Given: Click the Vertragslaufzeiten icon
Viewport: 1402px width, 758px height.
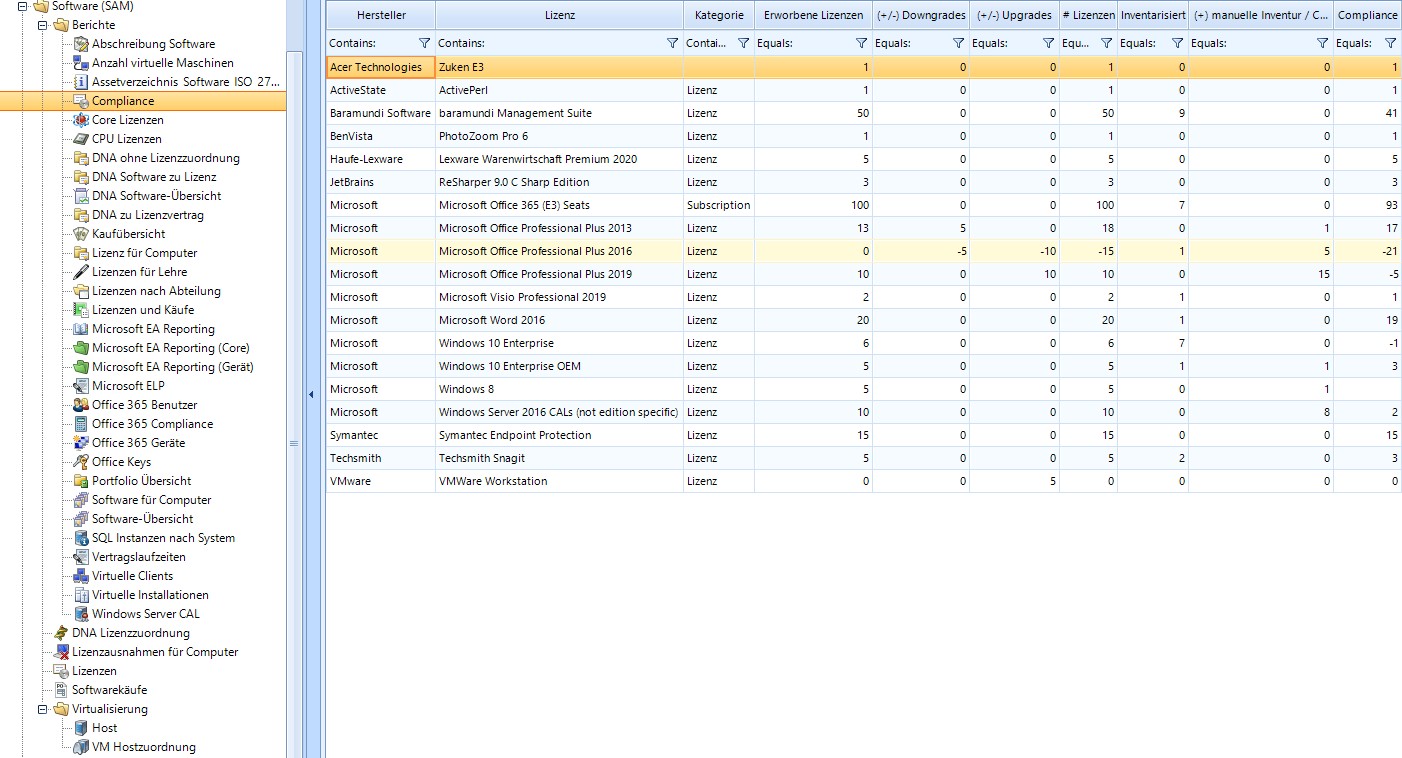Looking at the screenshot, I should [x=81, y=557].
